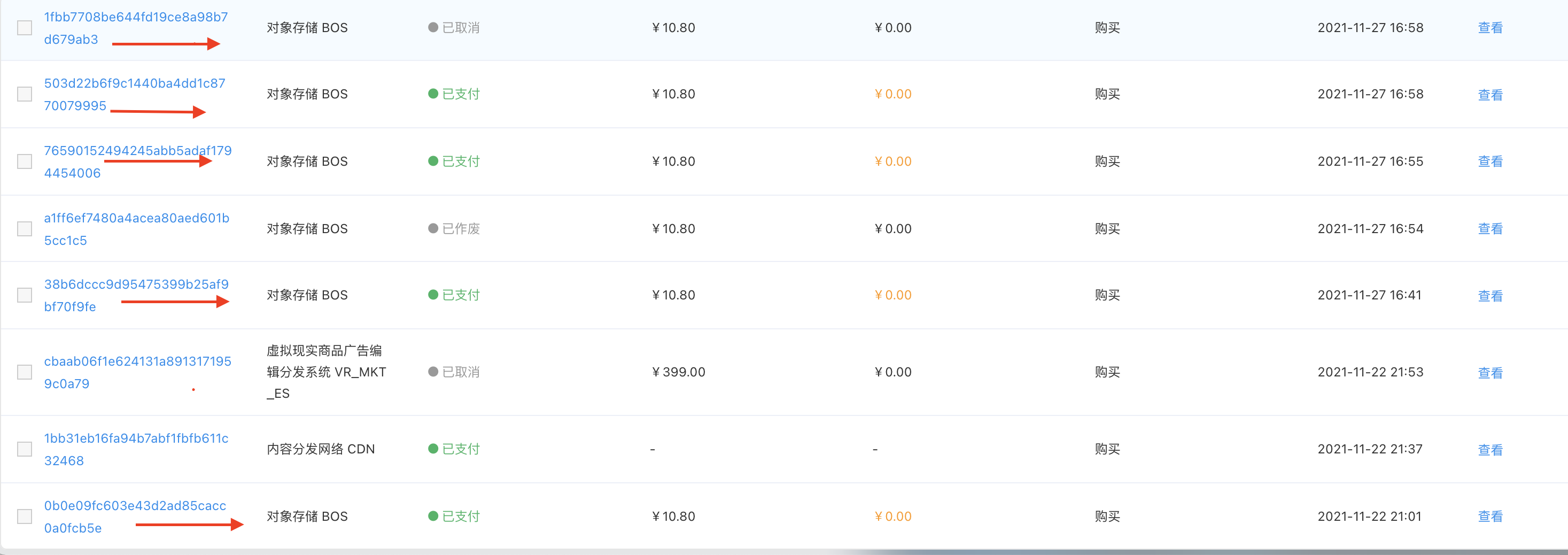Click 查看 for the 16:41 order
The width and height of the screenshot is (1568, 555).
click(1489, 296)
